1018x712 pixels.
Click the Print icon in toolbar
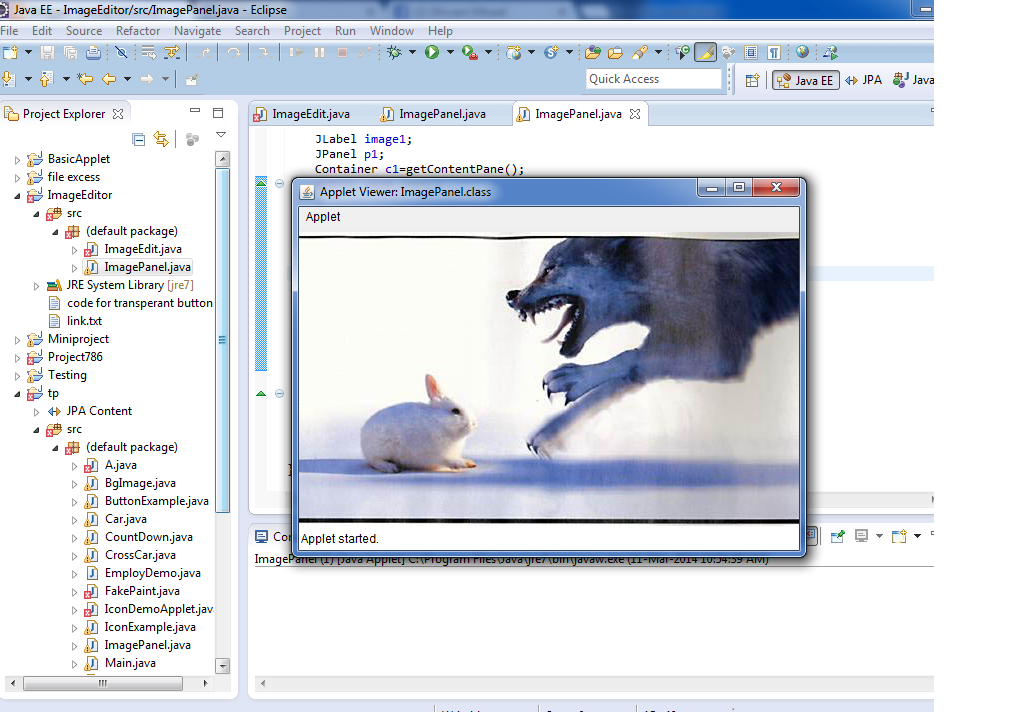[x=93, y=53]
